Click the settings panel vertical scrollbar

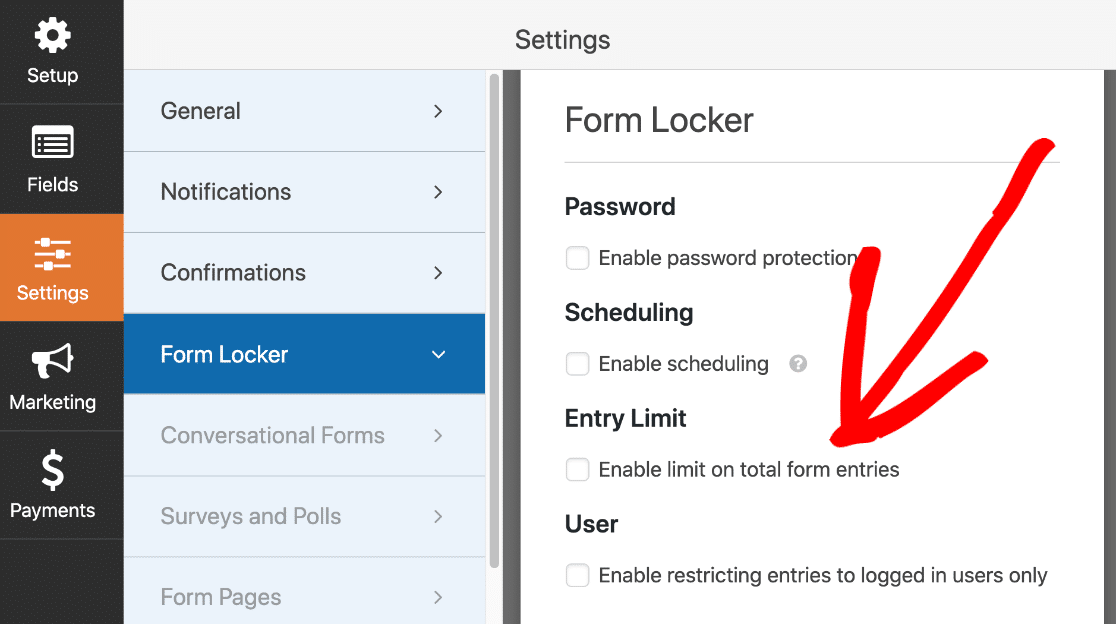[x=495, y=320]
